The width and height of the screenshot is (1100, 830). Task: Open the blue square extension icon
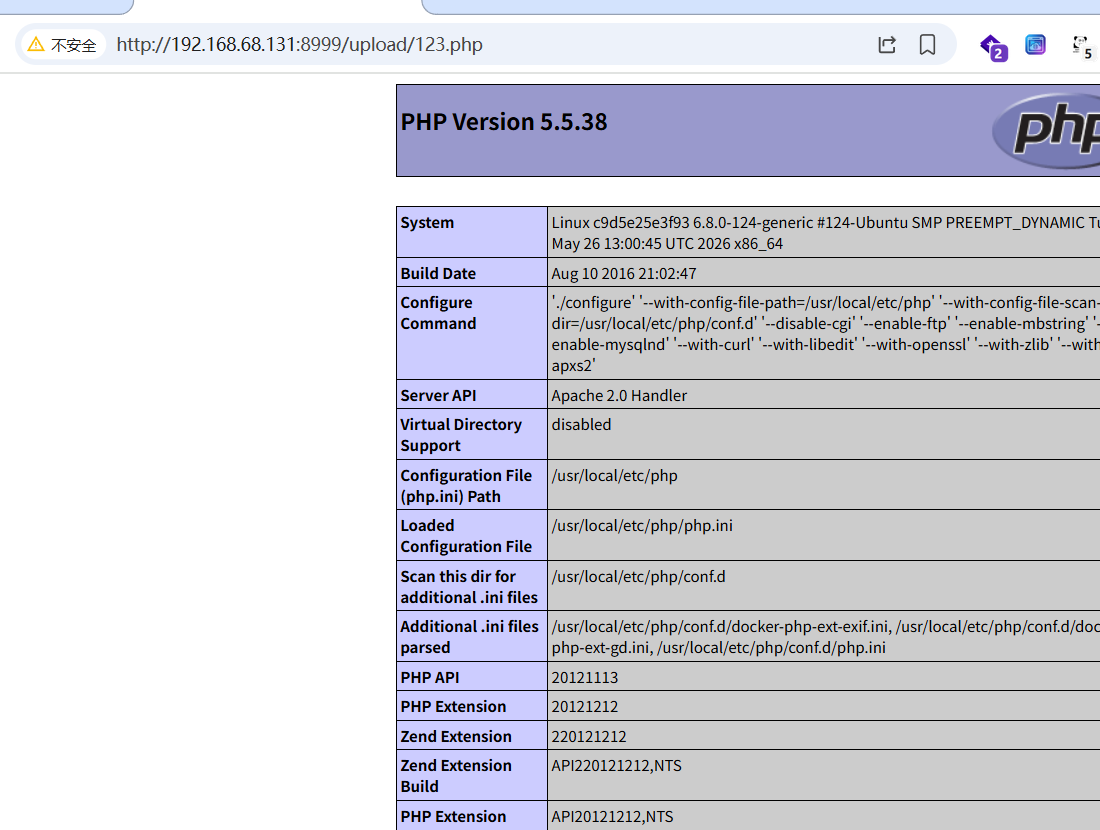click(x=1035, y=45)
